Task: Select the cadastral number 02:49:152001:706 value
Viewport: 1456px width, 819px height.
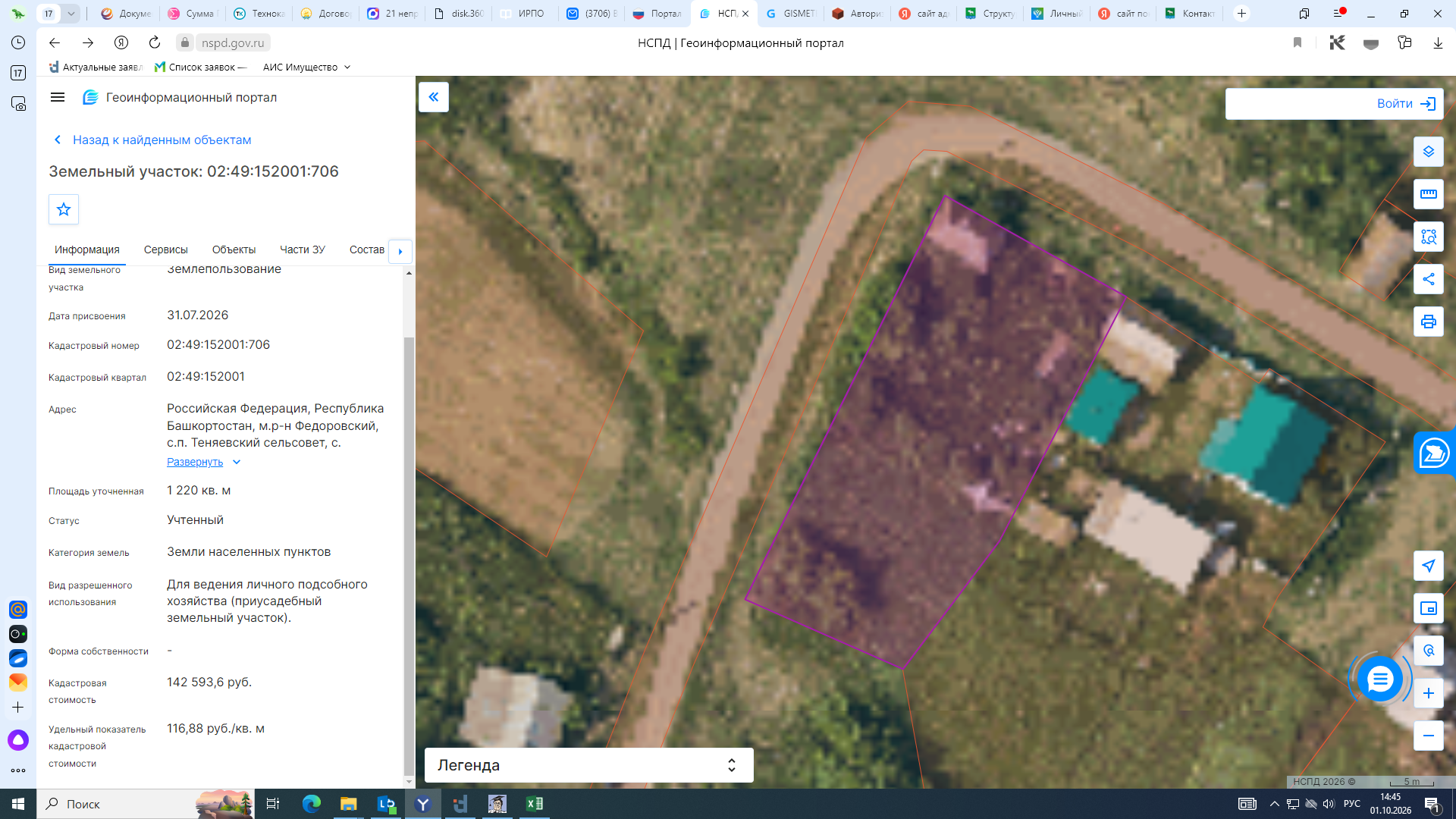Action: point(218,345)
